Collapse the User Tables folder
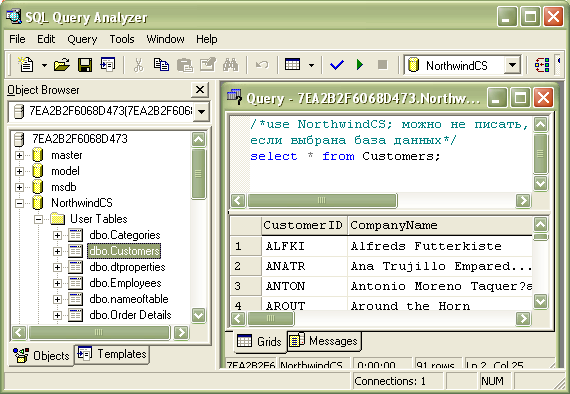 pos(38,219)
